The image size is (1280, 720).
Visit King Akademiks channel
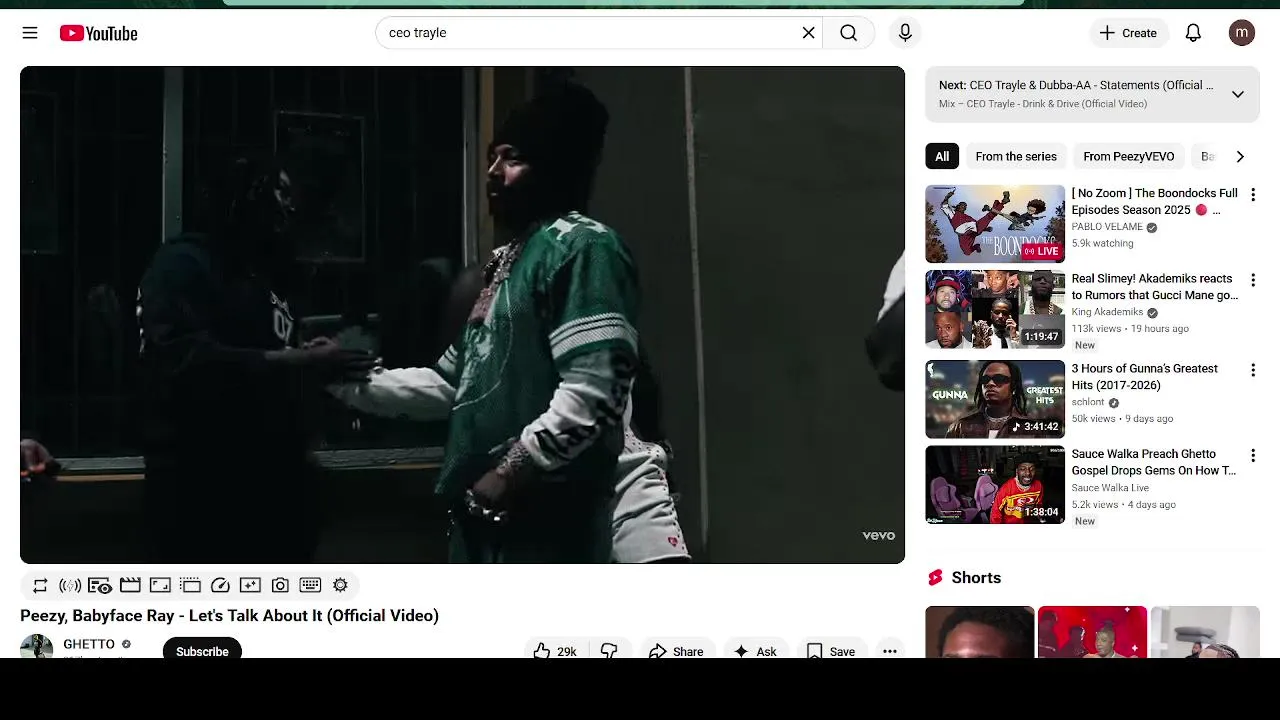1107,312
